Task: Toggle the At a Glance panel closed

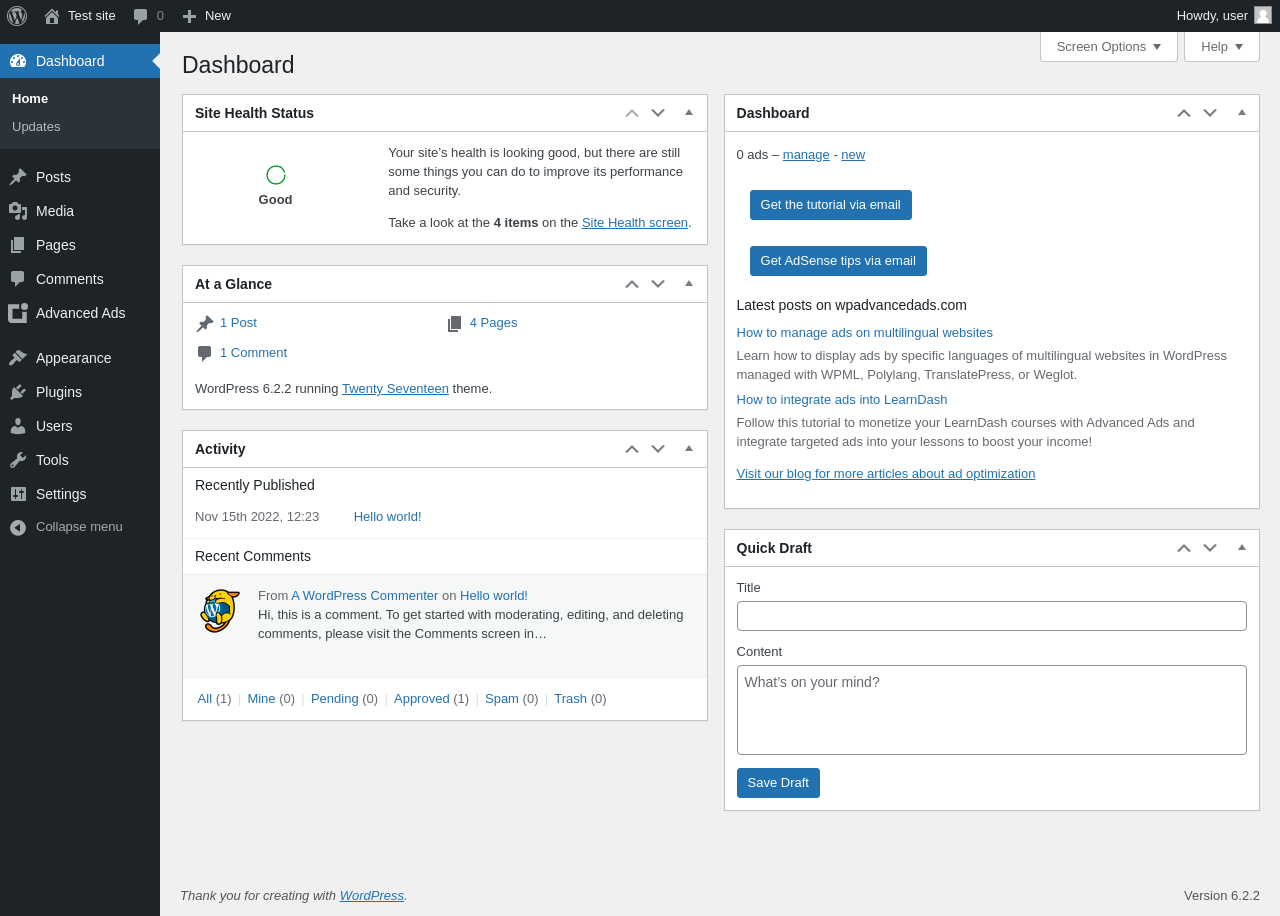Action: click(x=689, y=284)
